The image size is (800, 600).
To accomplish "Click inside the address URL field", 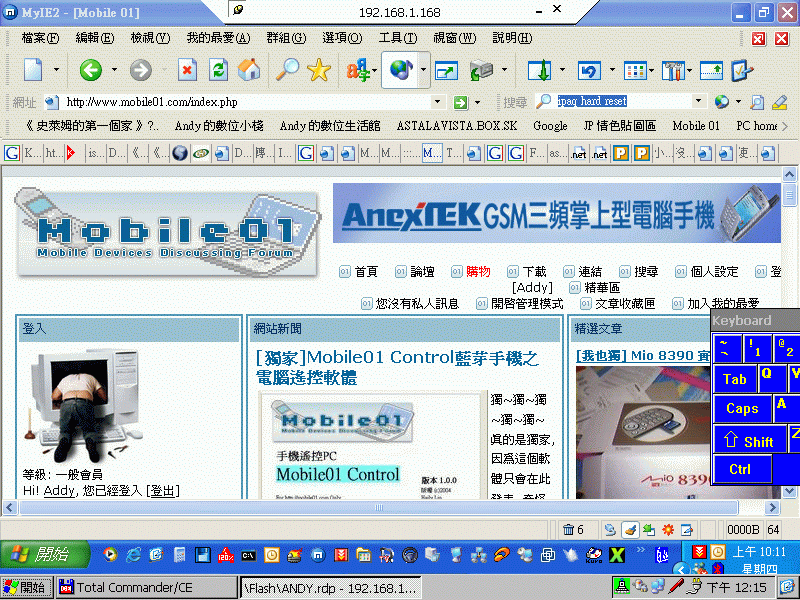I will click(247, 102).
